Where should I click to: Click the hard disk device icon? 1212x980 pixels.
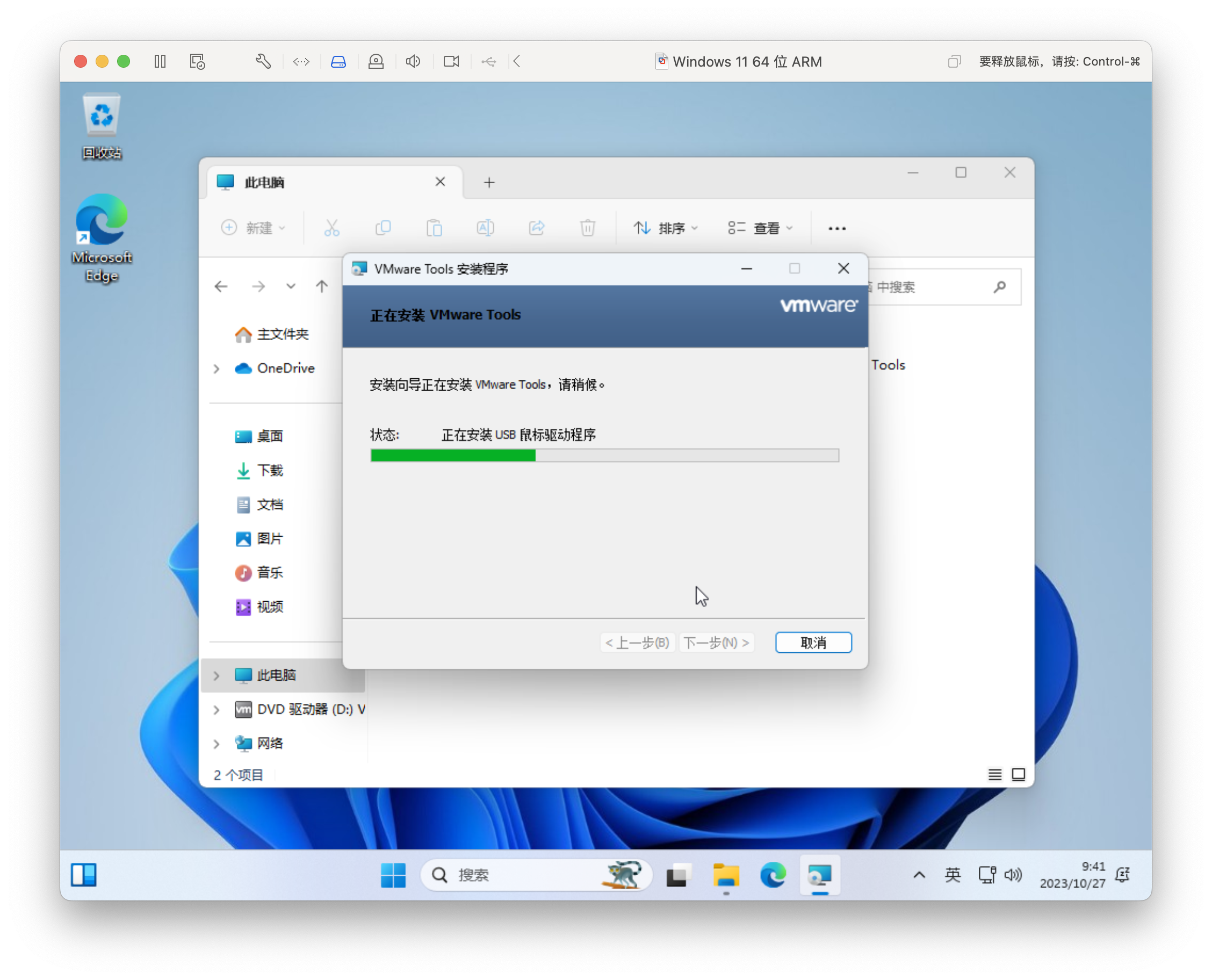coord(338,61)
